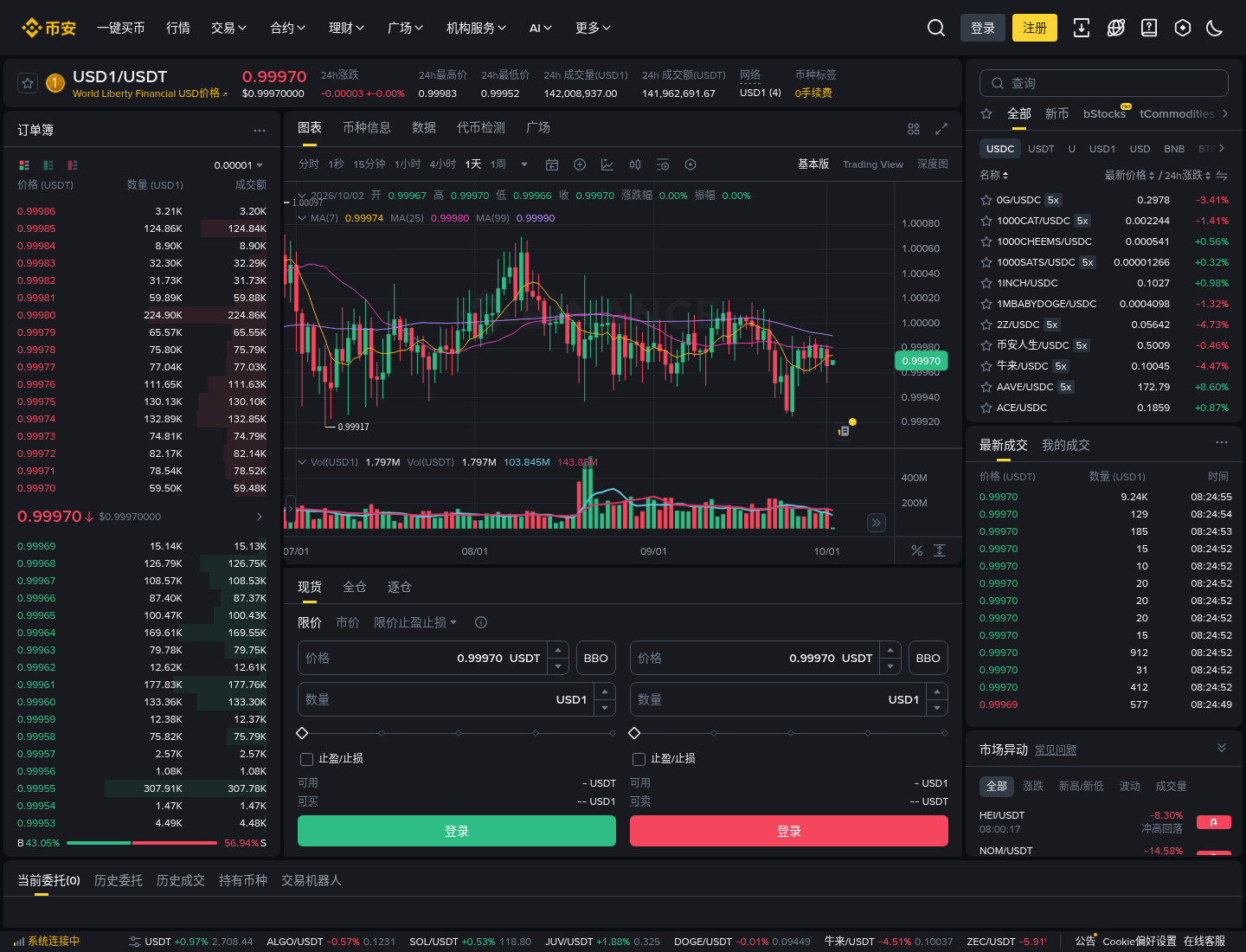Show favorites list in the market panel
1246x952 pixels.
pyautogui.click(x=986, y=113)
